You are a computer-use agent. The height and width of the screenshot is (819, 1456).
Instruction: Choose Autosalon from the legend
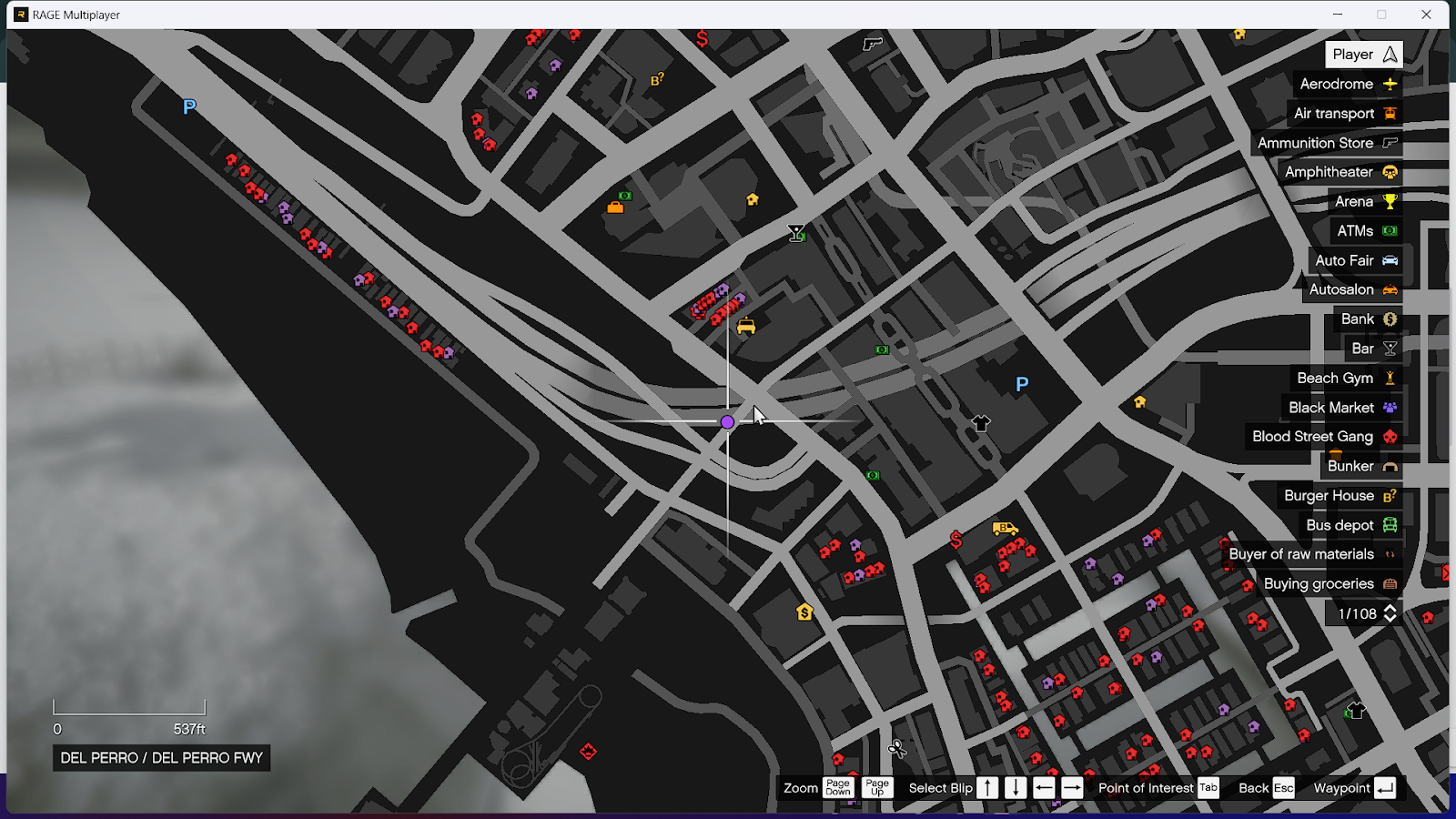point(1352,289)
